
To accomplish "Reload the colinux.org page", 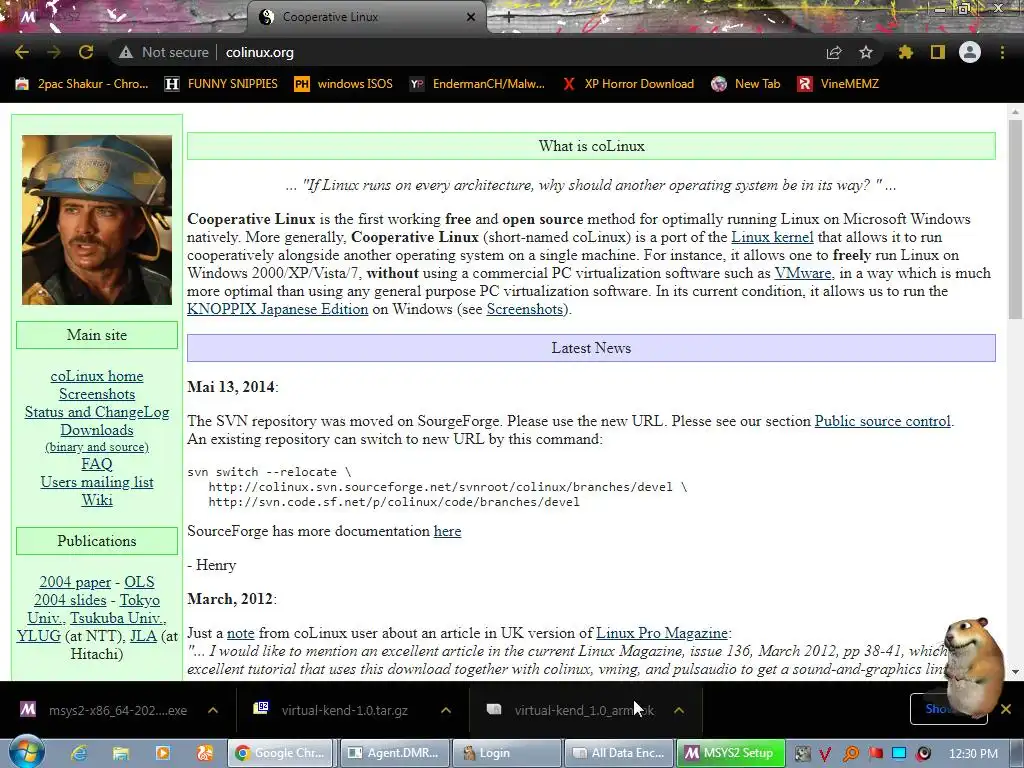I will coord(86,52).
